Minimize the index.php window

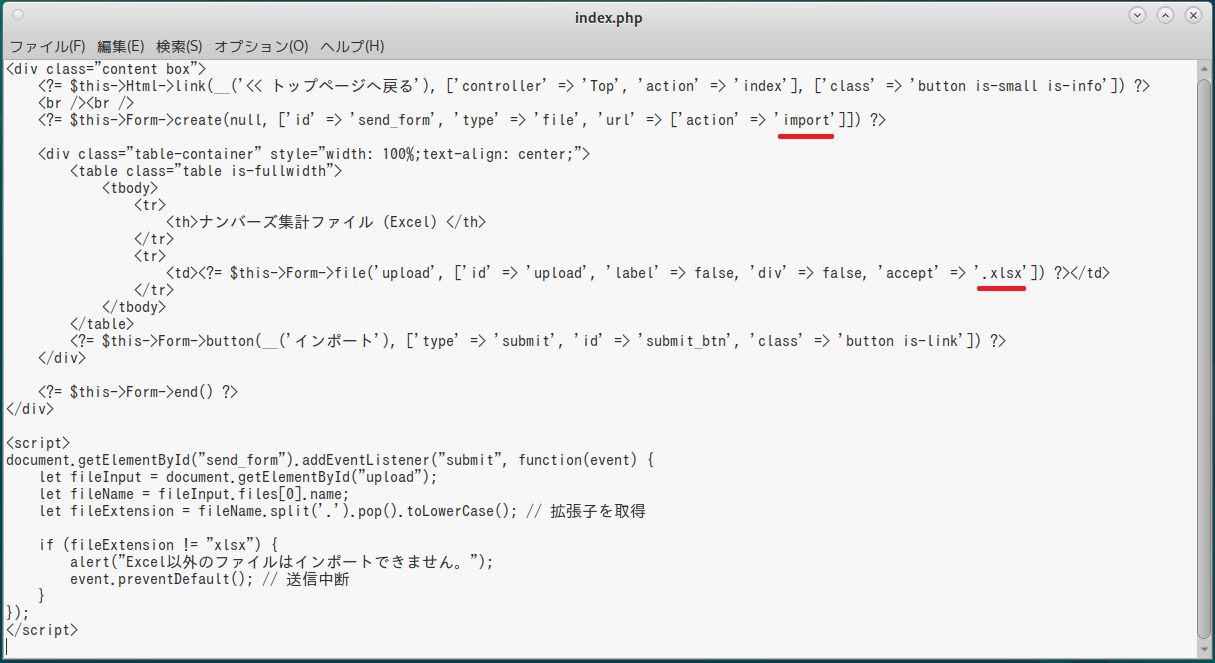[x=1137, y=16]
